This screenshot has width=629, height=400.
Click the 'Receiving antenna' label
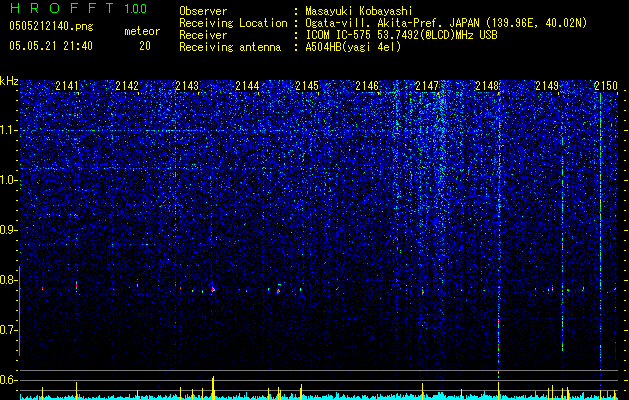[x=230, y=47]
